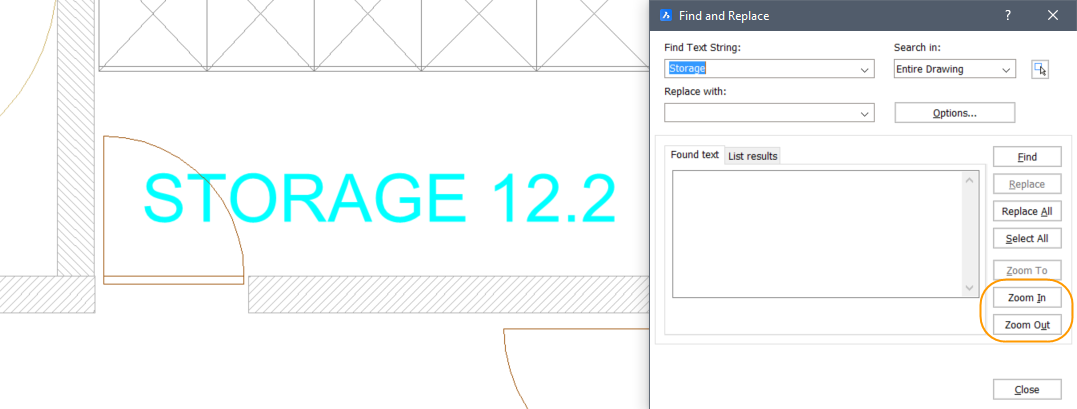Click the results list scrollbar up arrow
The width and height of the screenshot is (1077, 409).
coord(970,181)
